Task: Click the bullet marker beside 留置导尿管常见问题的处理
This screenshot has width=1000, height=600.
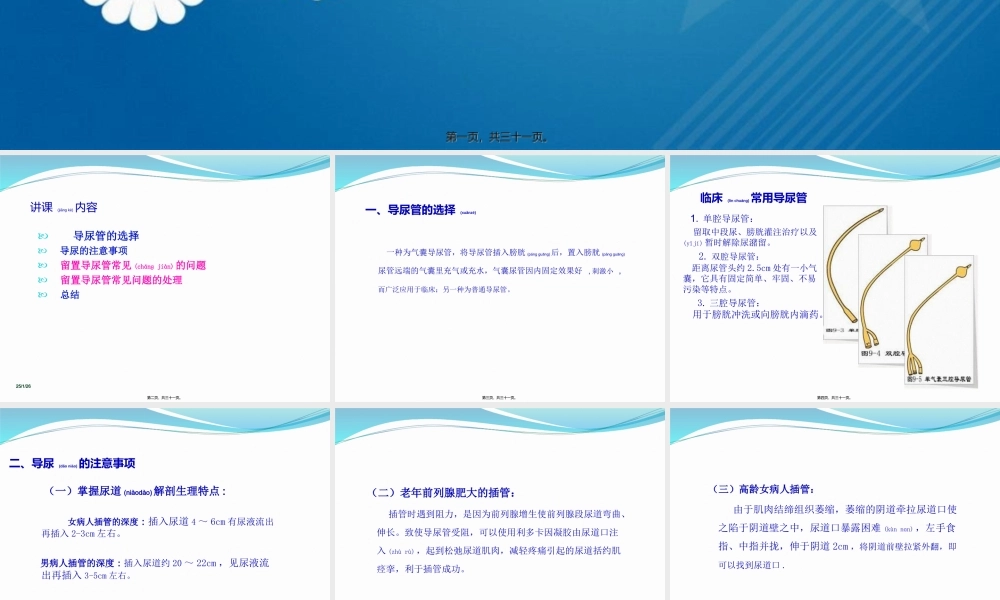Action: 42,279
